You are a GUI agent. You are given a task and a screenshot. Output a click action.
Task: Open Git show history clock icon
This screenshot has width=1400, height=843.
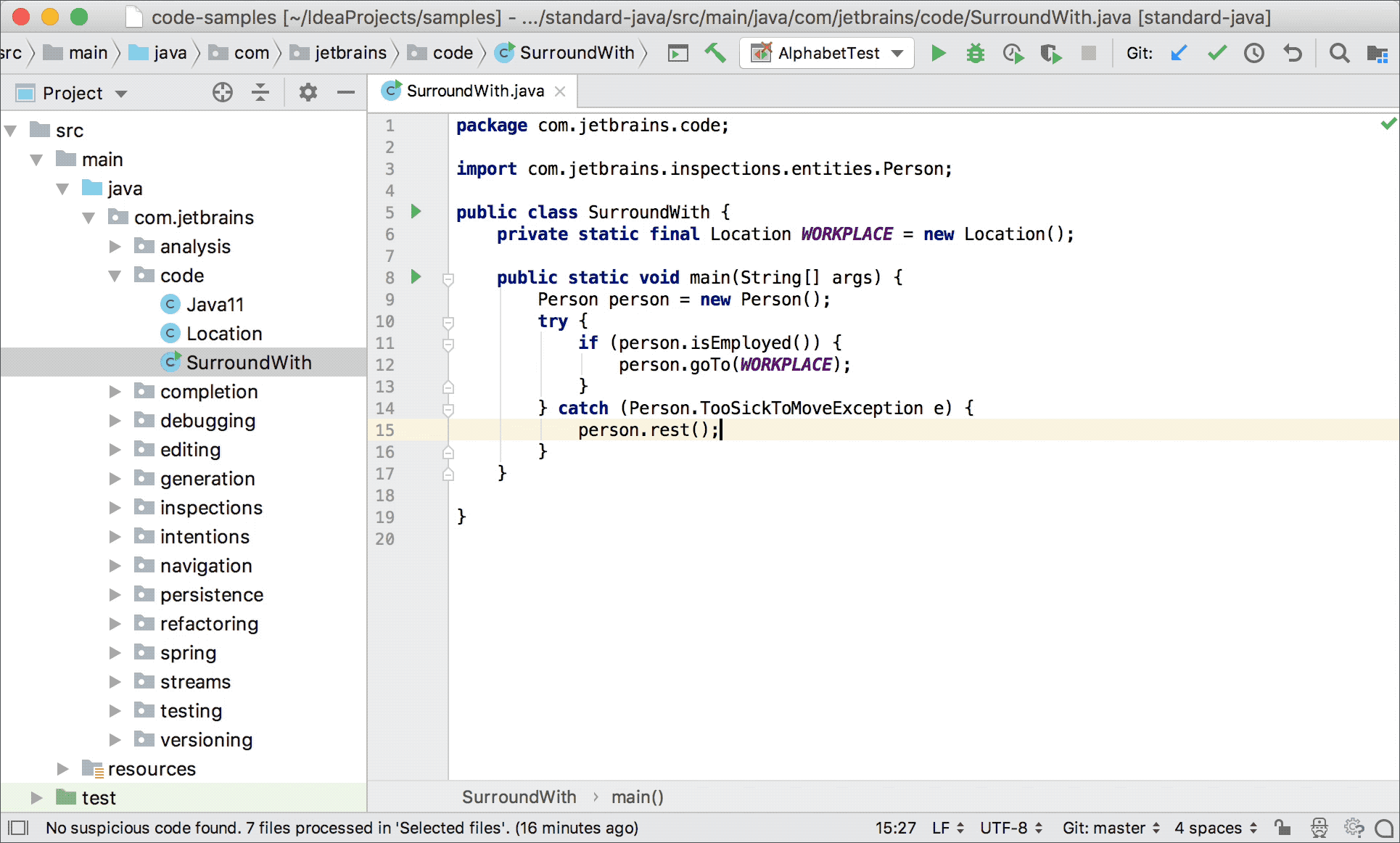click(x=1253, y=53)
